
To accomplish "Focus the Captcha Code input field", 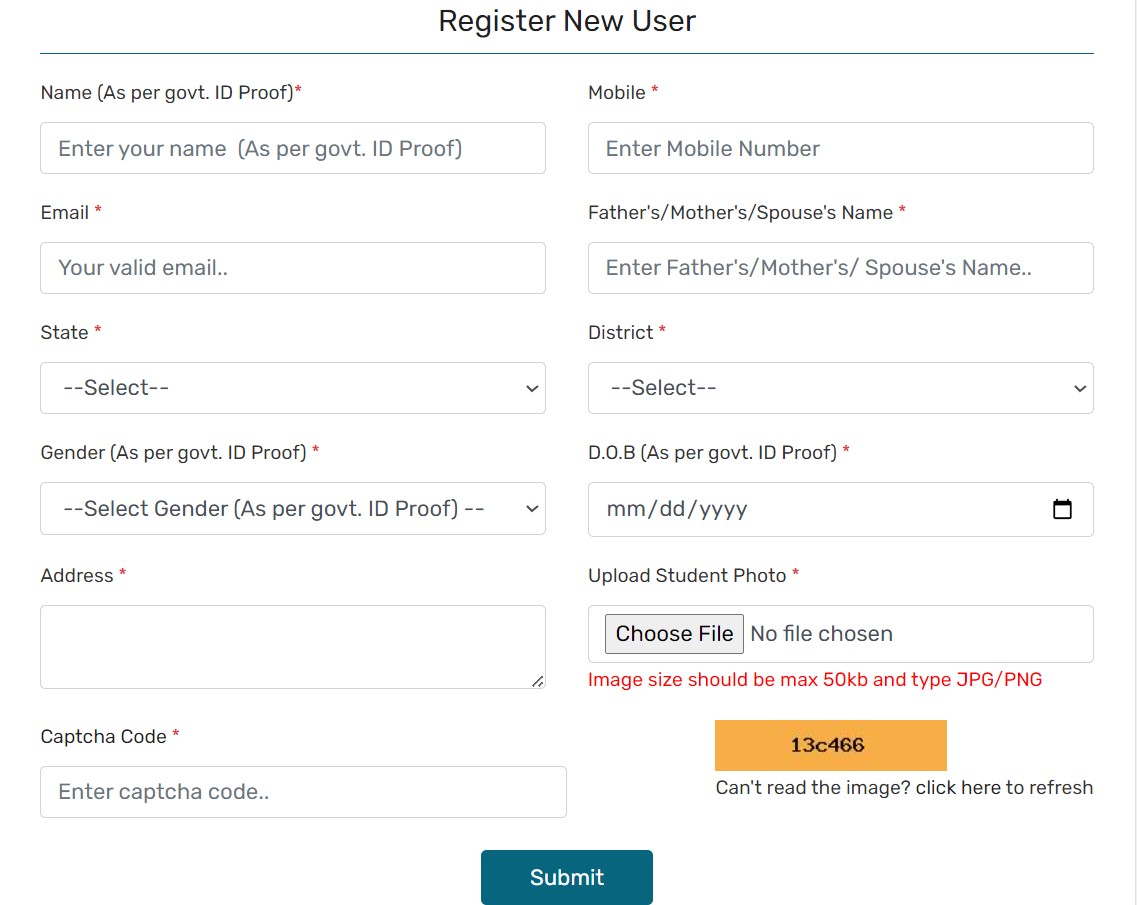I will 303,792.
